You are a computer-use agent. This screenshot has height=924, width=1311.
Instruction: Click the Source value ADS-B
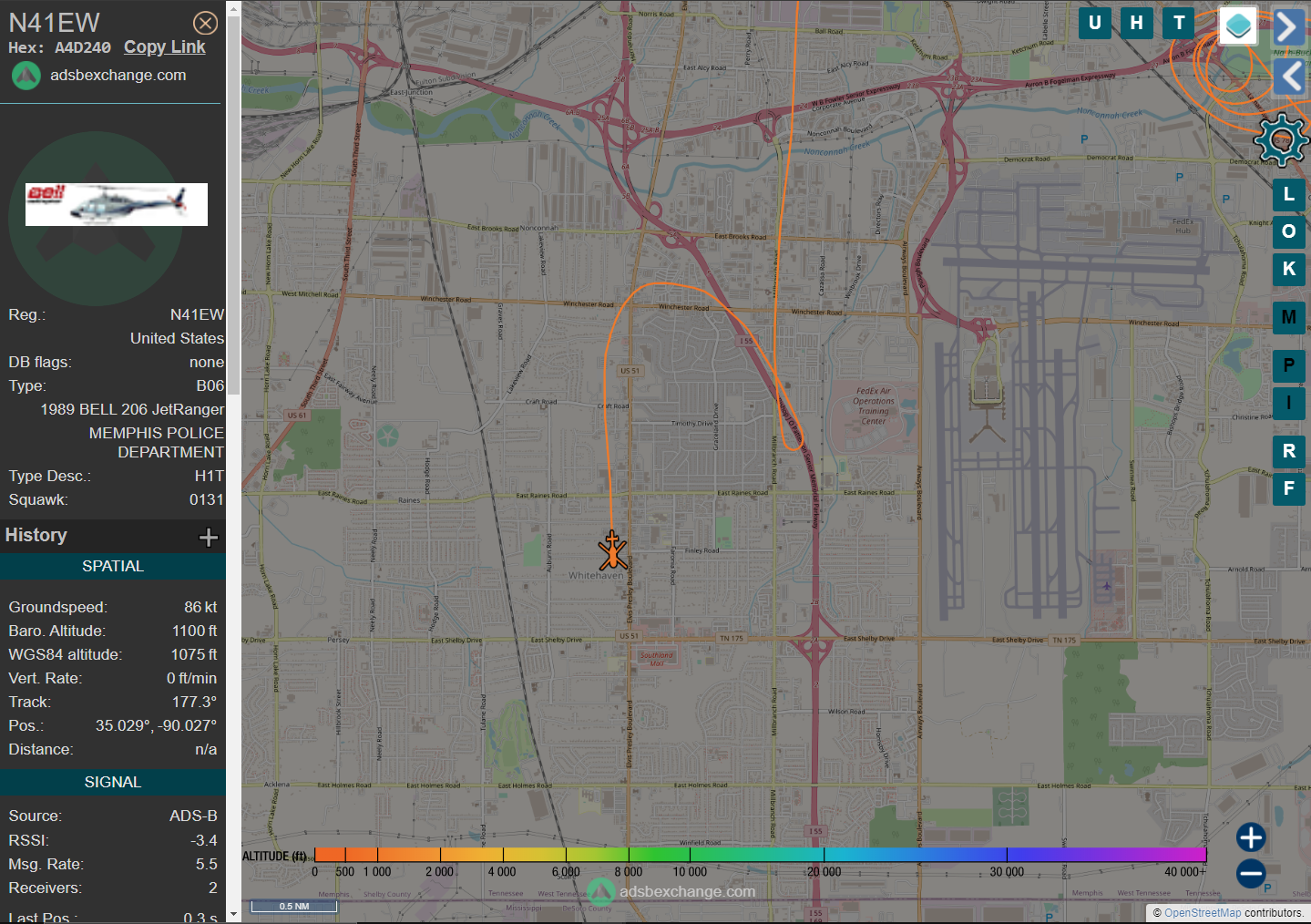[x=193, y=816]
